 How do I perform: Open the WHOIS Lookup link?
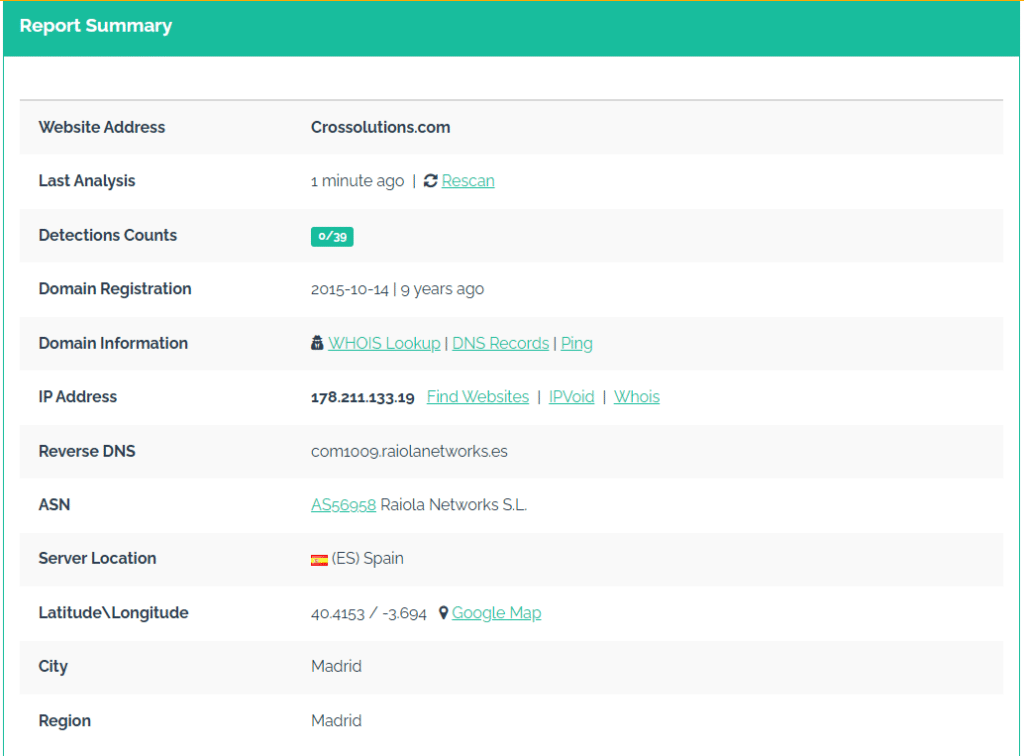pos(384,343)
